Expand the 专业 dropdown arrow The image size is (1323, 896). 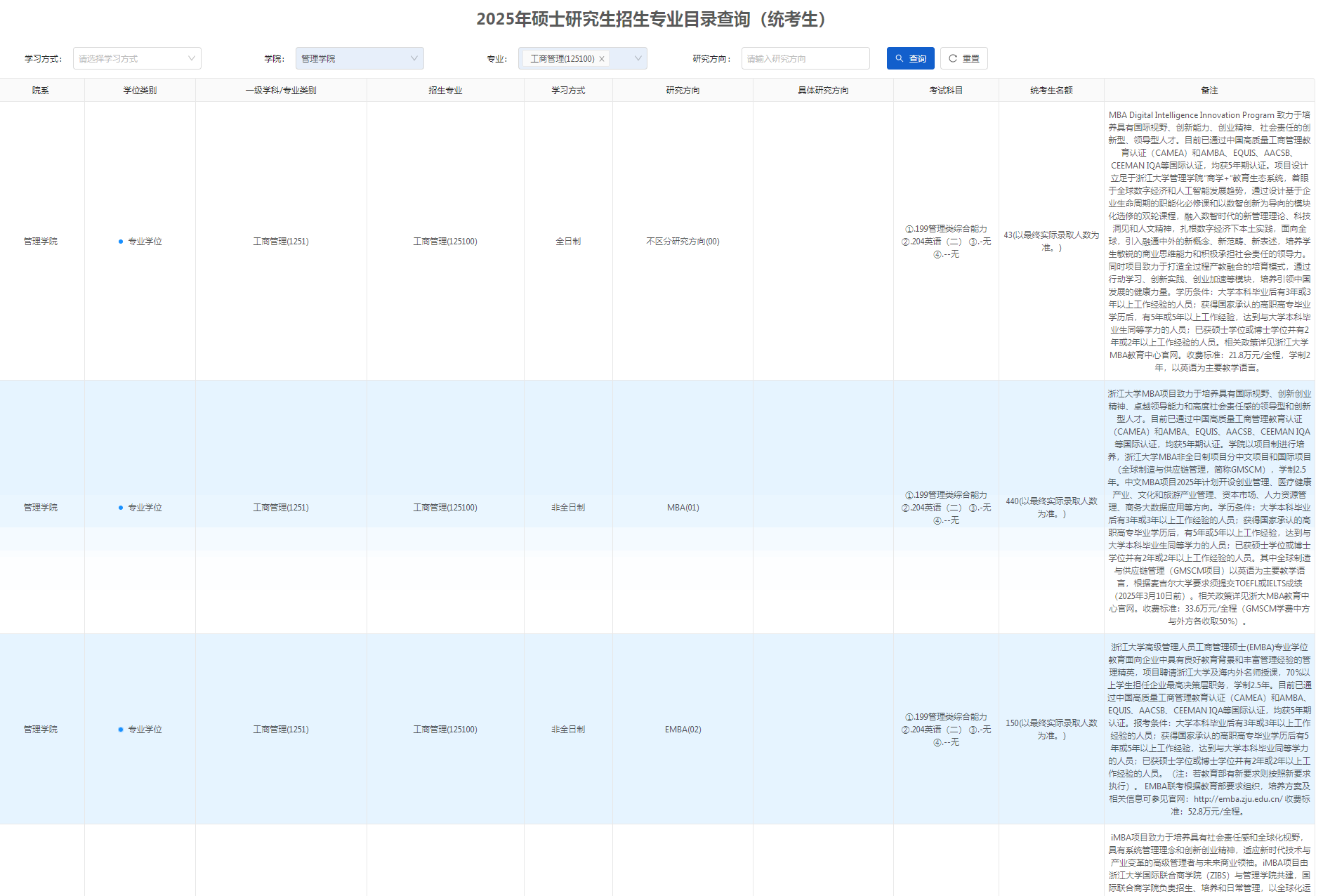click(x=638, y=58)
